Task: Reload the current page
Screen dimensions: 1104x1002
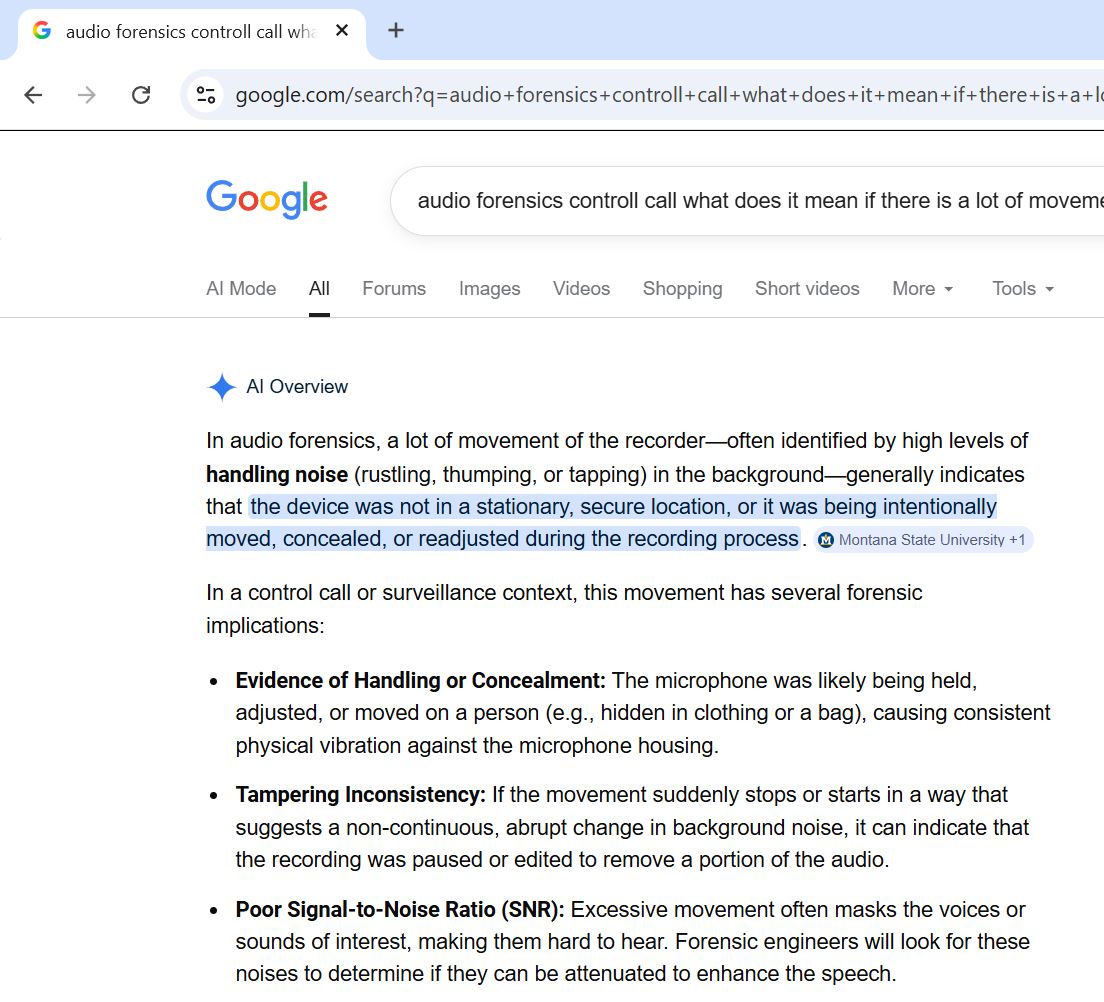Action: click(x=141, y=95)
